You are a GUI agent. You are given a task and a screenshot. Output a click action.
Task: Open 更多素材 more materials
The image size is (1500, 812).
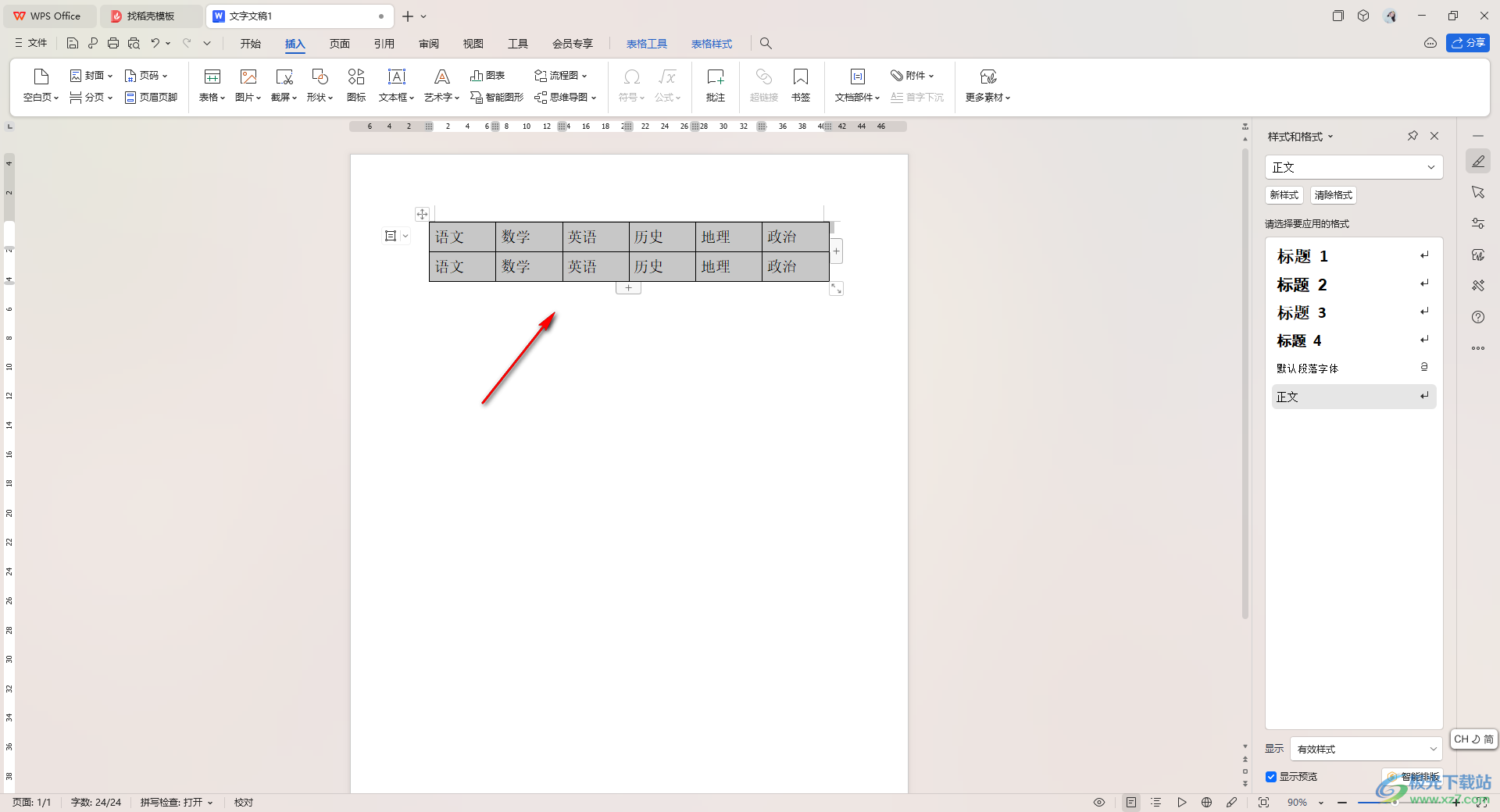pos(987,85)
